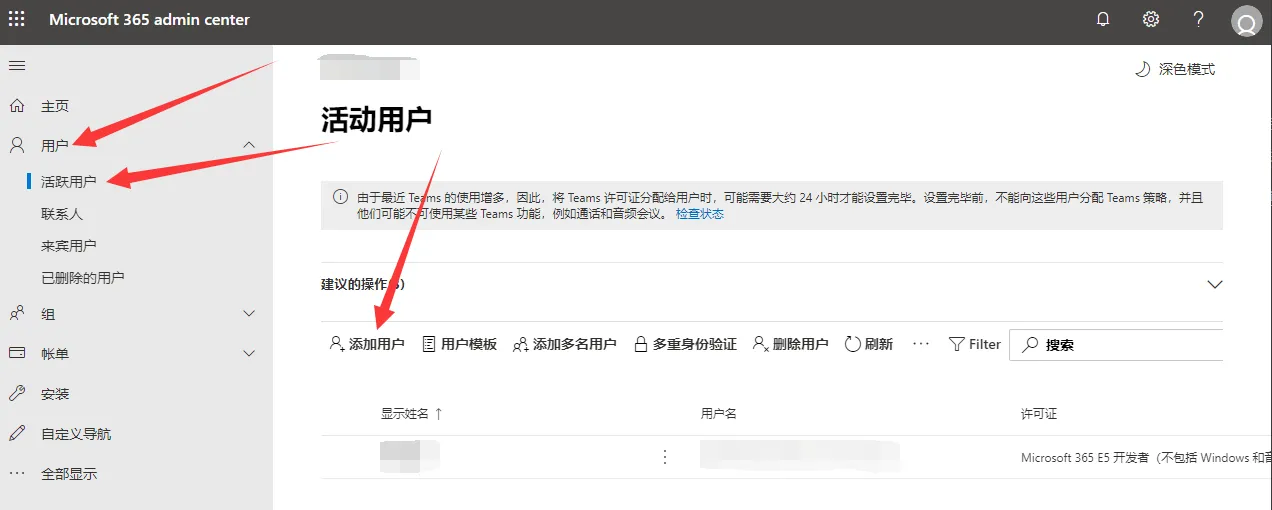The image size is (1272, 510).
Task: Open 已删除的用户 in the sidebar
Action: (83, 278)
